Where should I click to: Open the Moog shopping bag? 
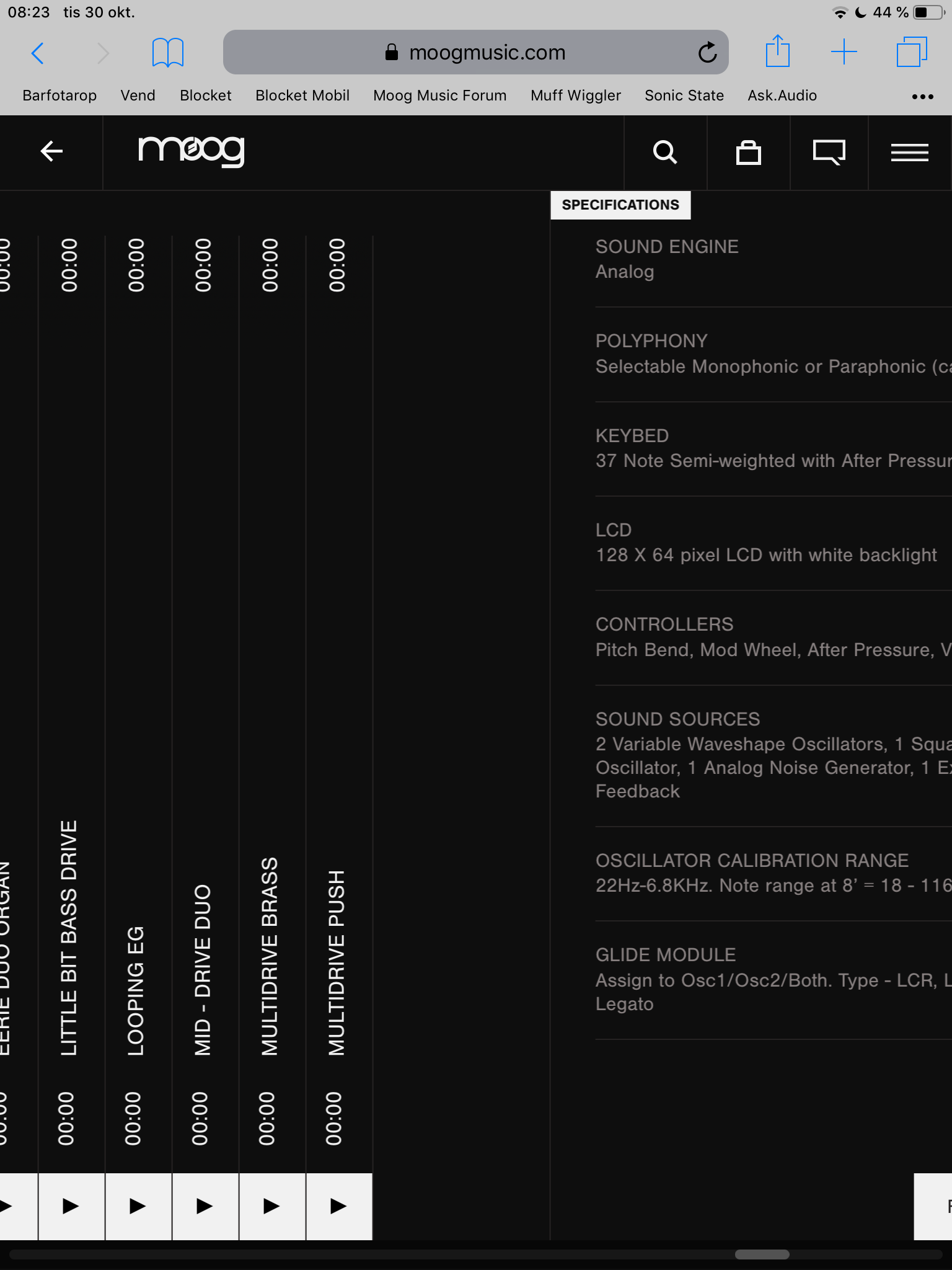coord(748,152)
